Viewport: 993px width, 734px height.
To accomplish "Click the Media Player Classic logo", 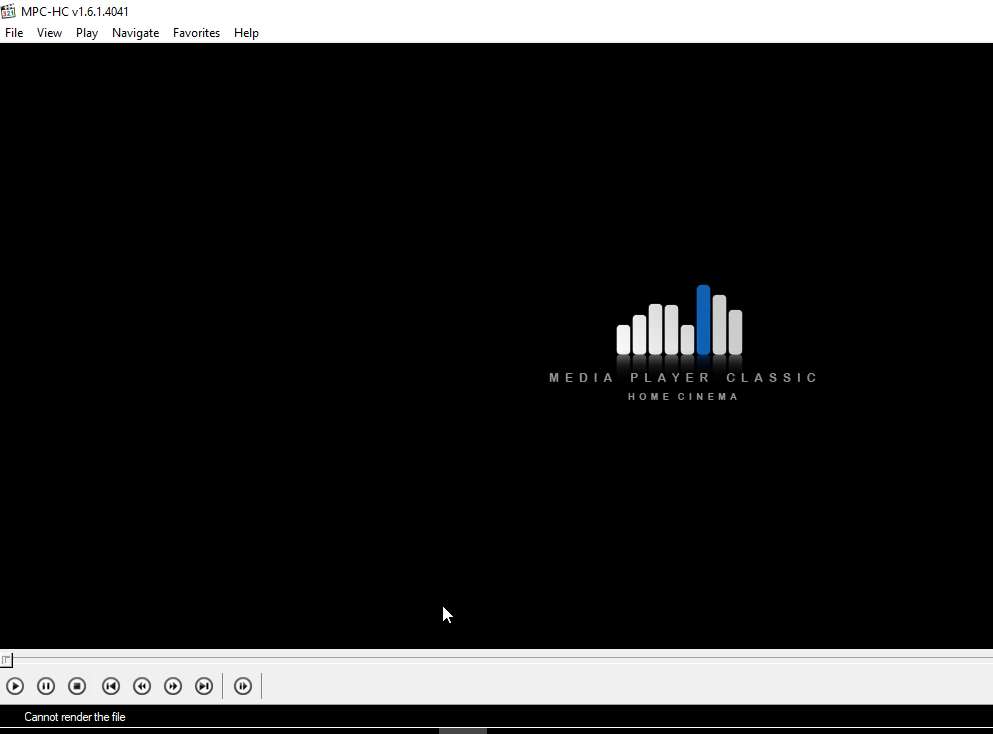I will [683, 343].
